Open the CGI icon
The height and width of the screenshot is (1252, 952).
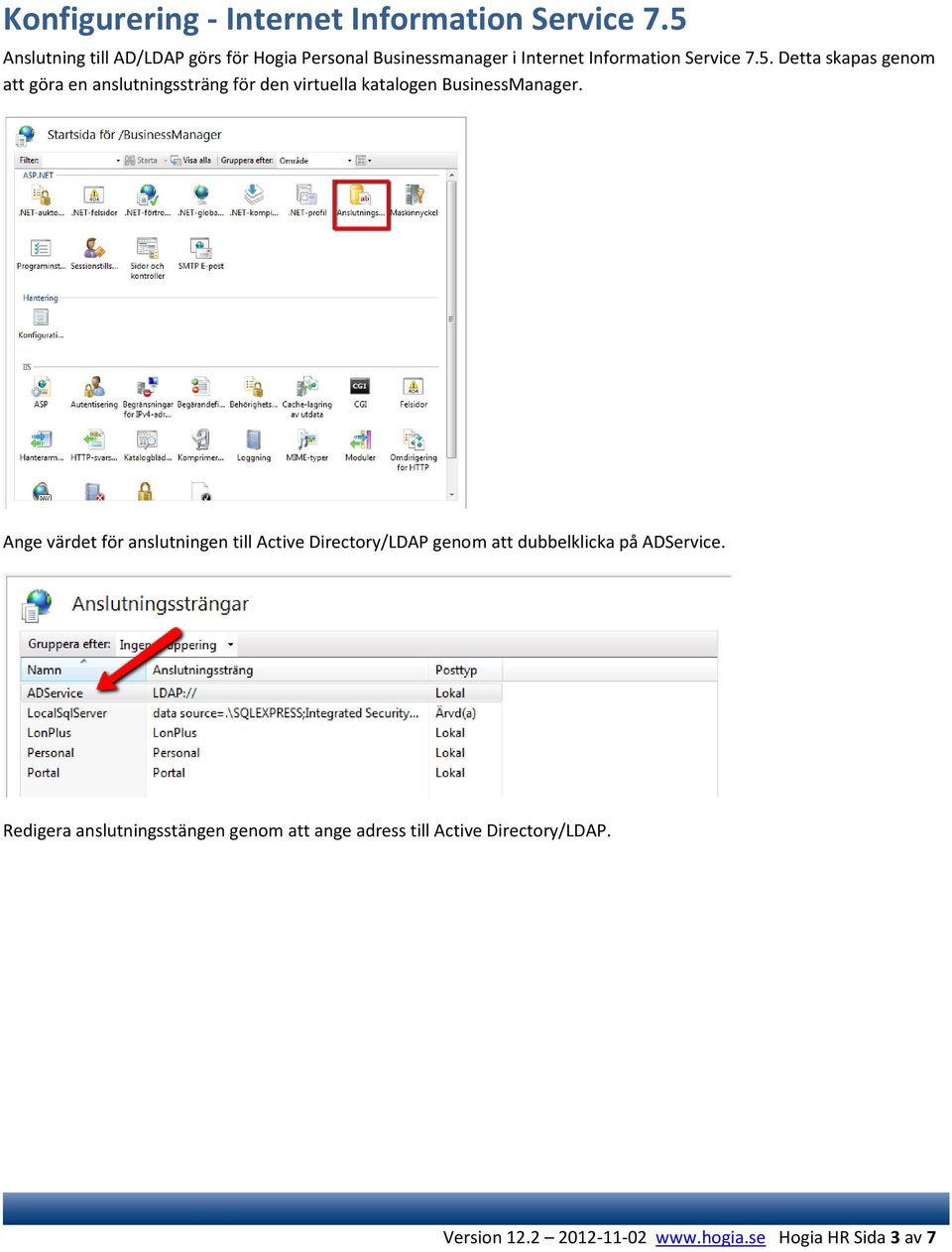tap(360, 392)
